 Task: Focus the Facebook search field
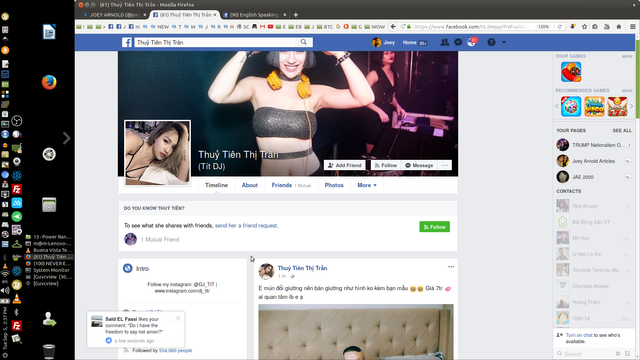[x=216, y=42]
